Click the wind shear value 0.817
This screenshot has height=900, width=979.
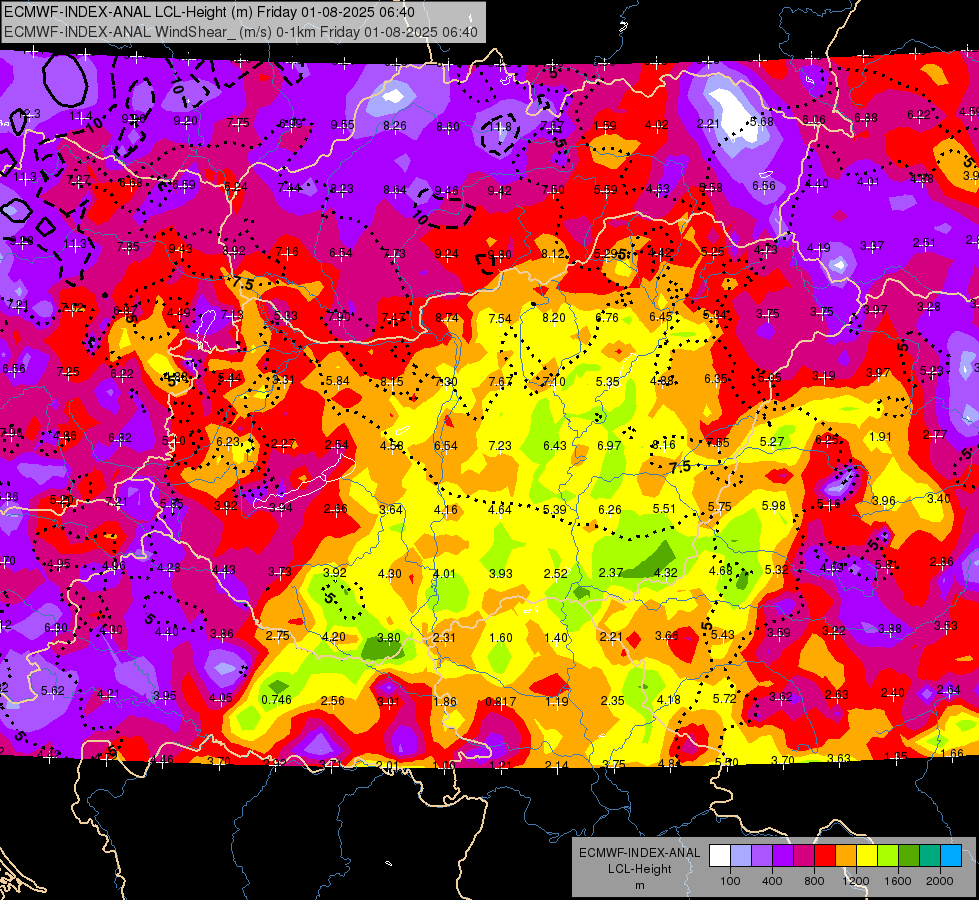(x=501, y=701)
